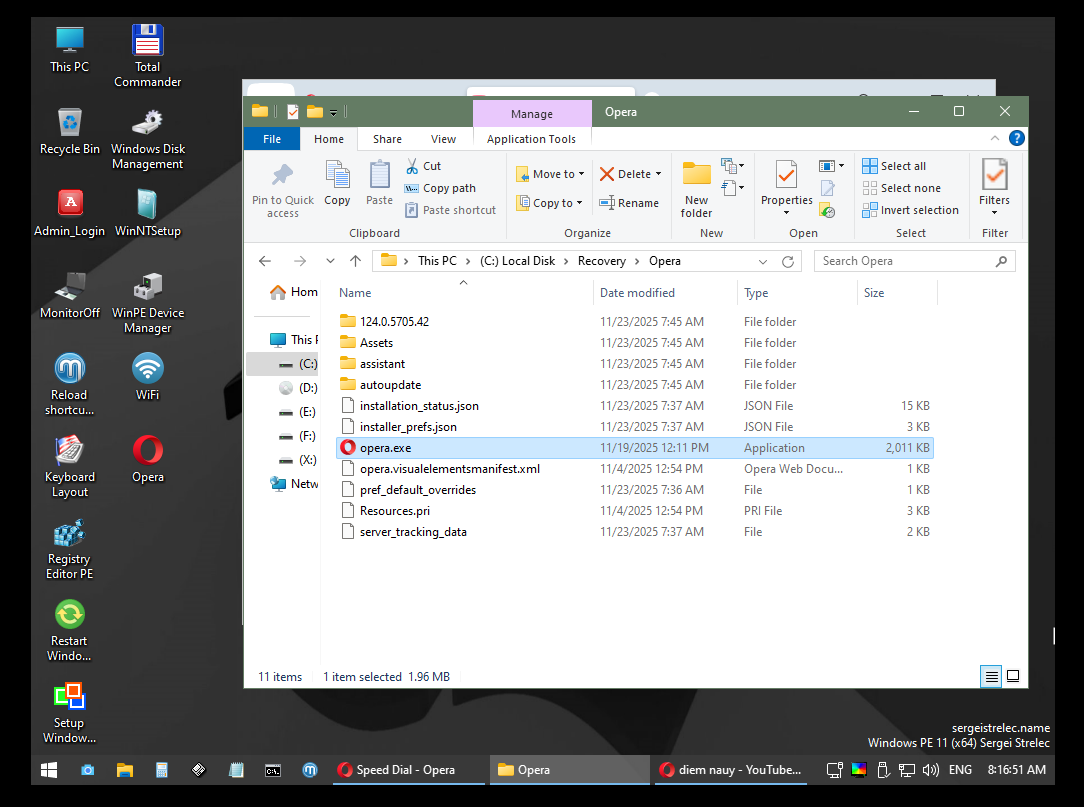Viewport: 1084px width, 807px height.
Task: Expand the Delete dropdown arrow
Action: [x=658, y=174]
